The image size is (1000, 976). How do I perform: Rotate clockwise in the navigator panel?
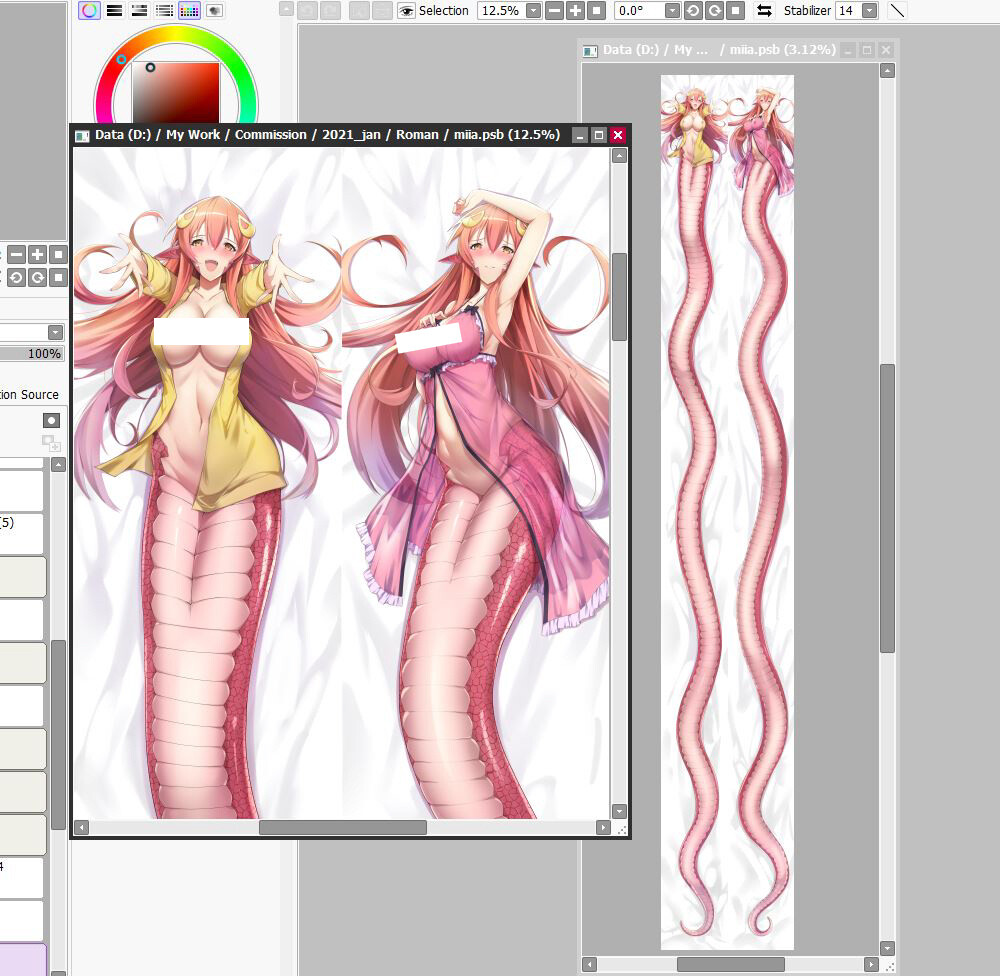point(38,277)
